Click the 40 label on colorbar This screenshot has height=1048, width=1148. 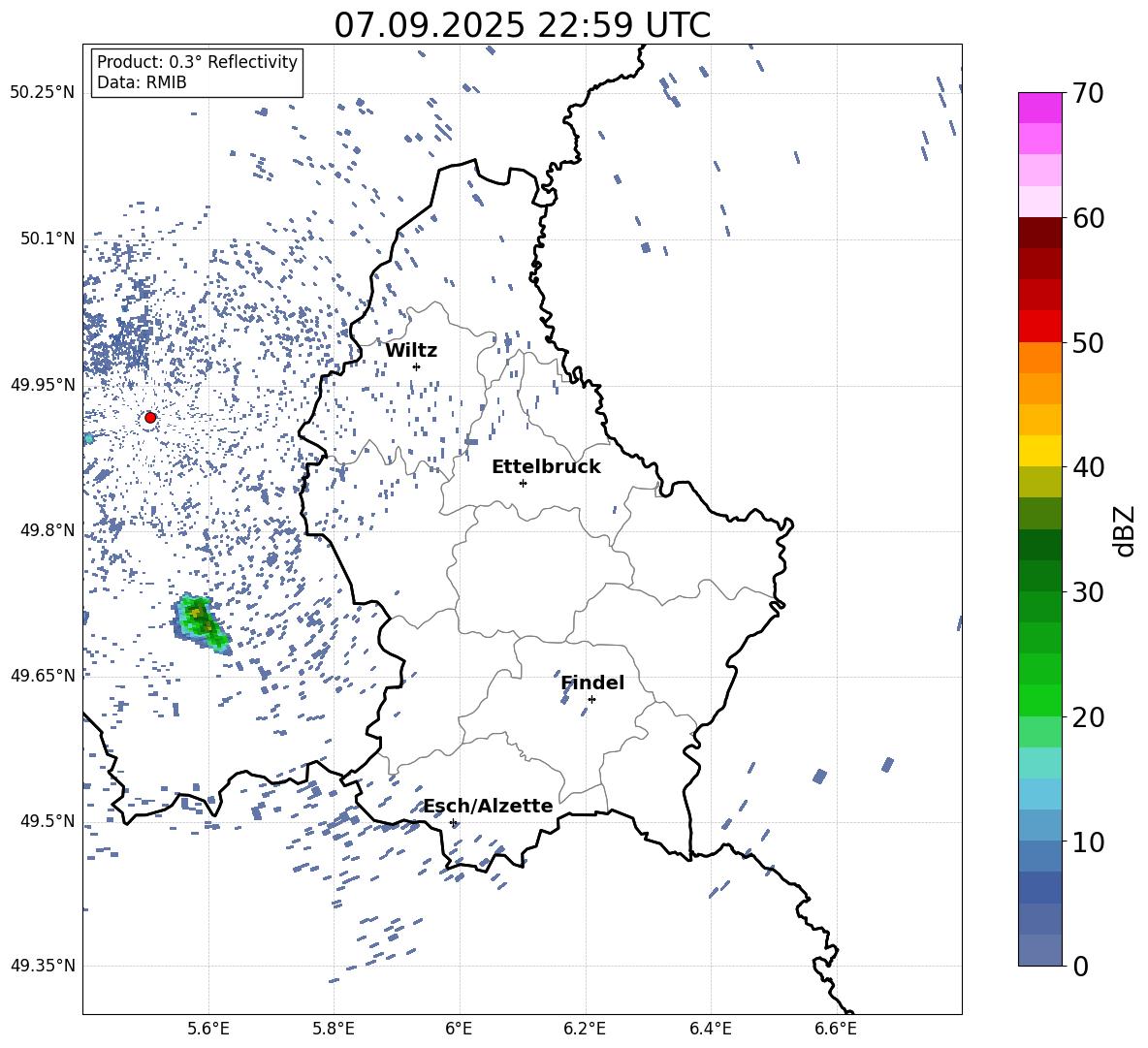1088,467
